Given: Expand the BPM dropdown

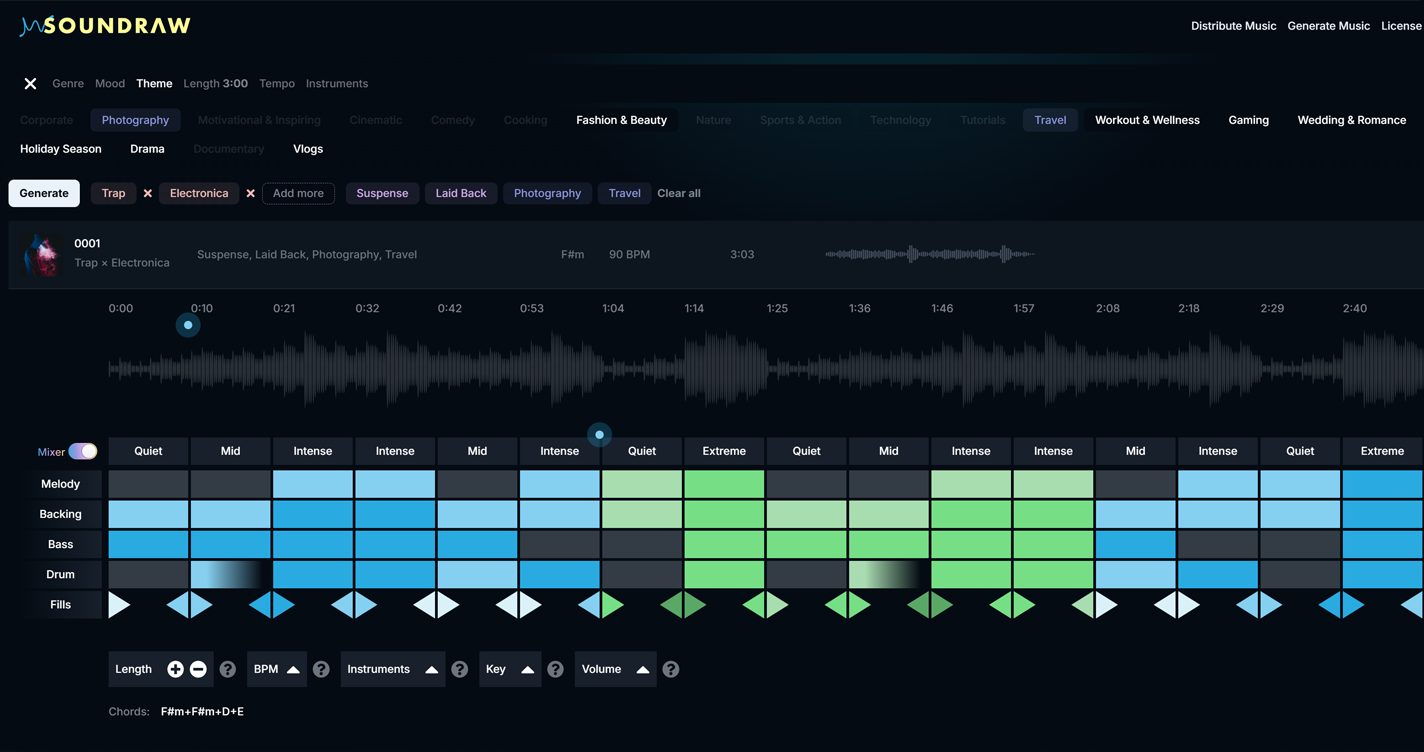Looking at the screenshot, I should [x=278, y=670].
